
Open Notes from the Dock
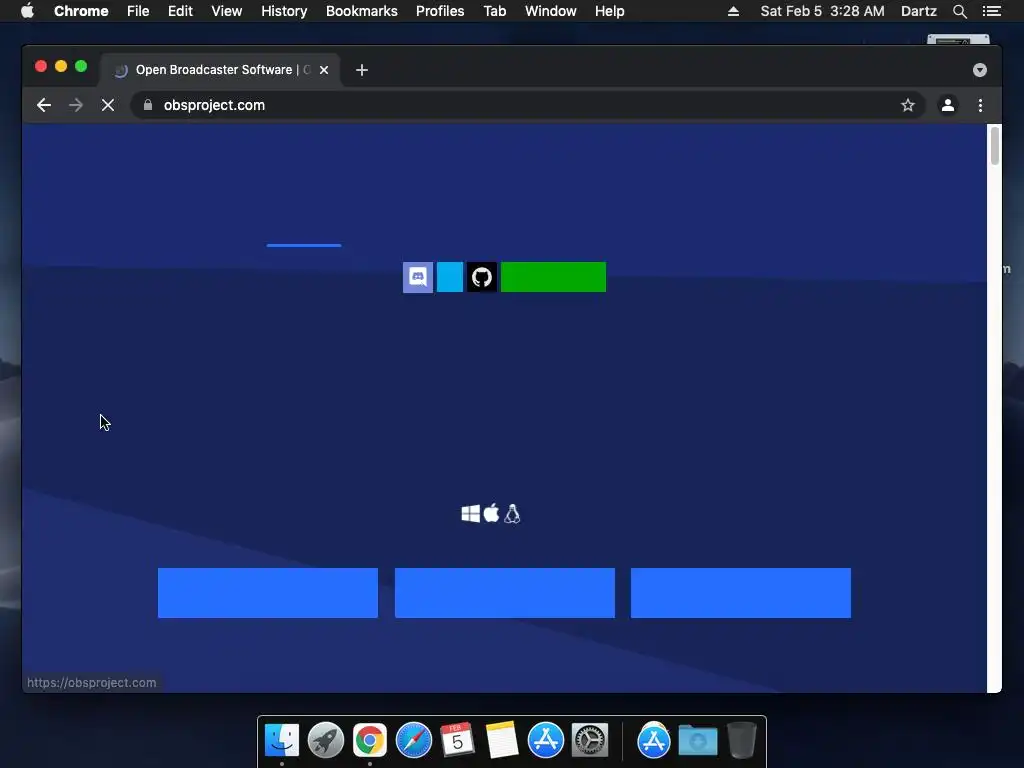point(502,740)
